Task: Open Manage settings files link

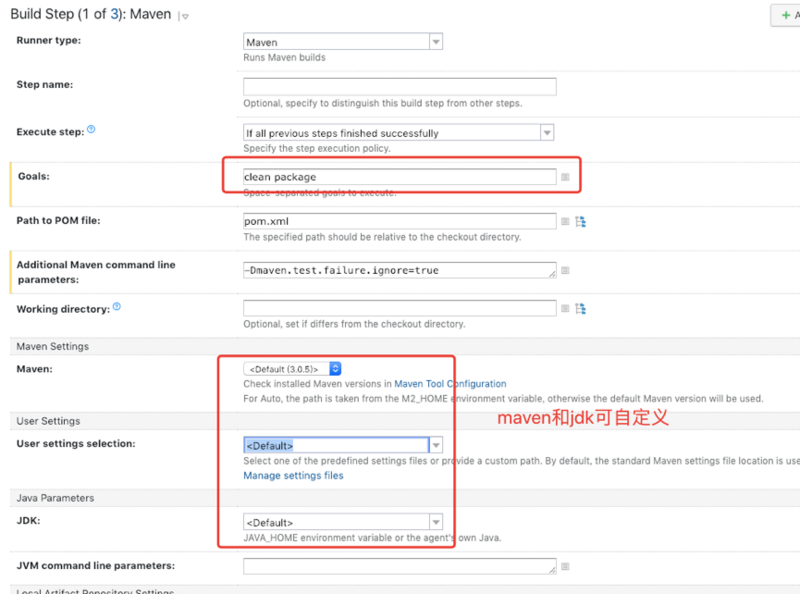Action: (x=293, y=476)
